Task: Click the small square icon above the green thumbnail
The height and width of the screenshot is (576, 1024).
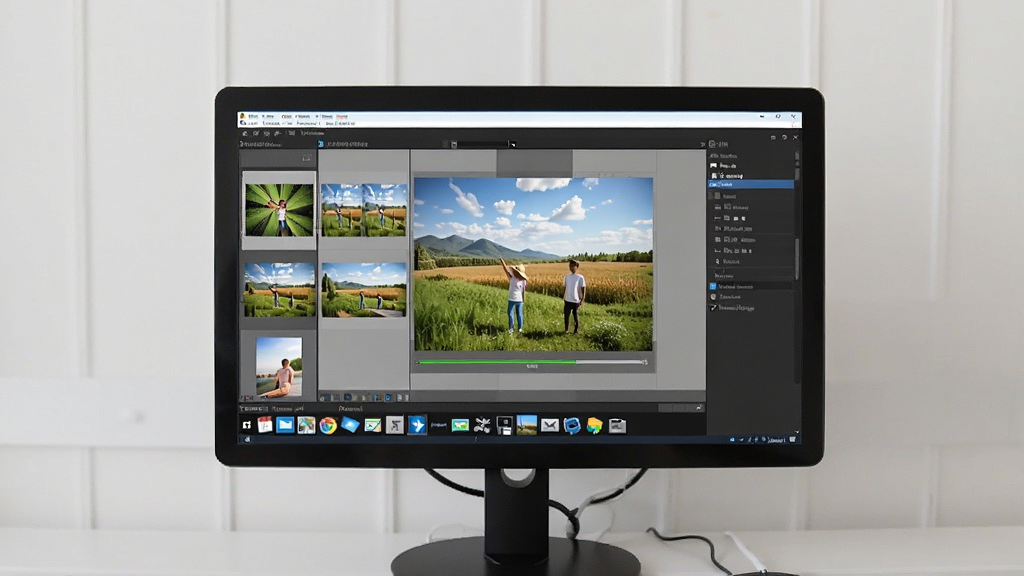Action: [306, 159]
